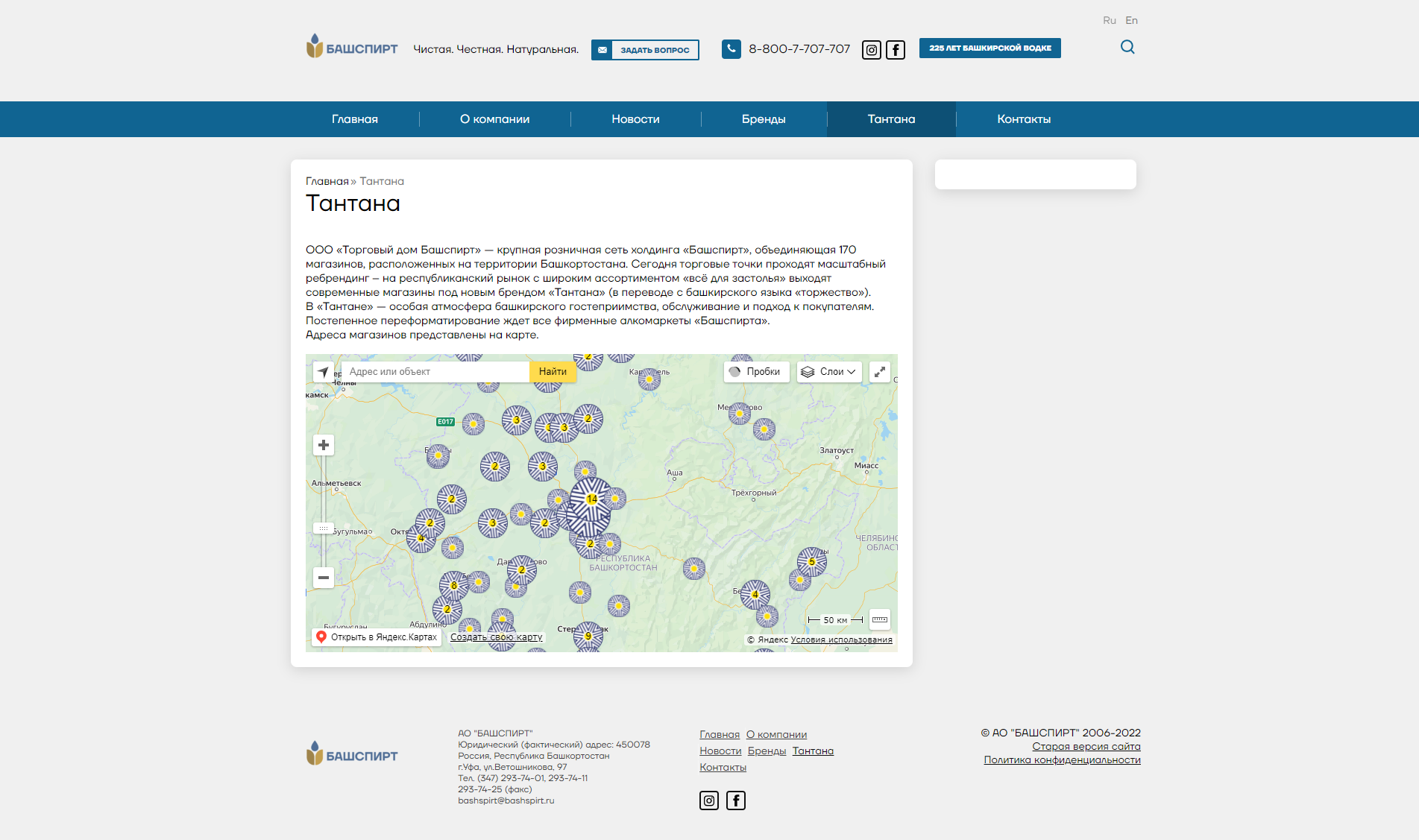
Task: Open site search magnifier icon
Action: pos(1127,47)
